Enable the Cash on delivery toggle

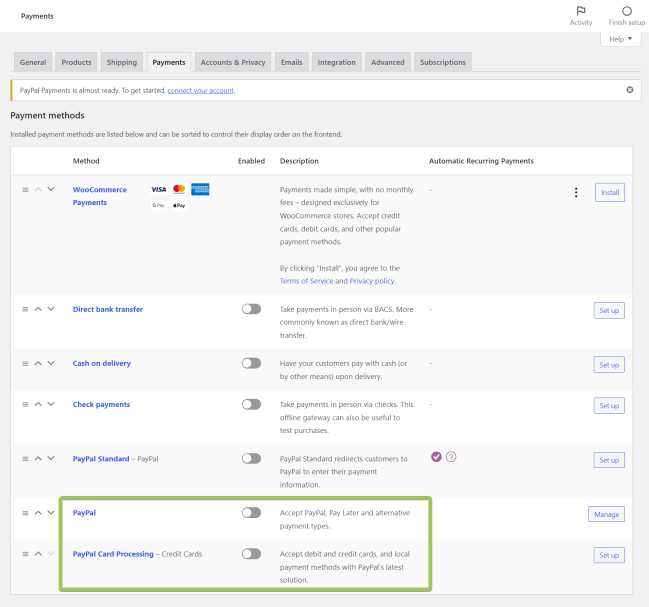(251, 363)
